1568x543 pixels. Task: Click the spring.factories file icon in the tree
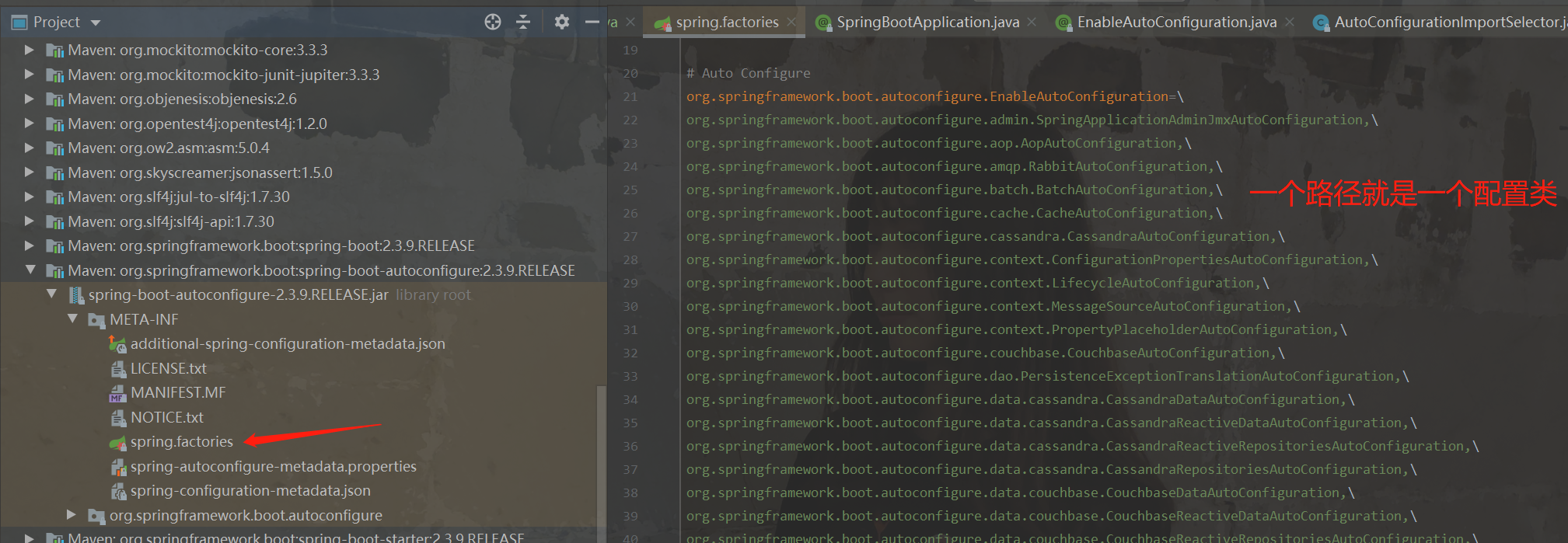point(117,442)
